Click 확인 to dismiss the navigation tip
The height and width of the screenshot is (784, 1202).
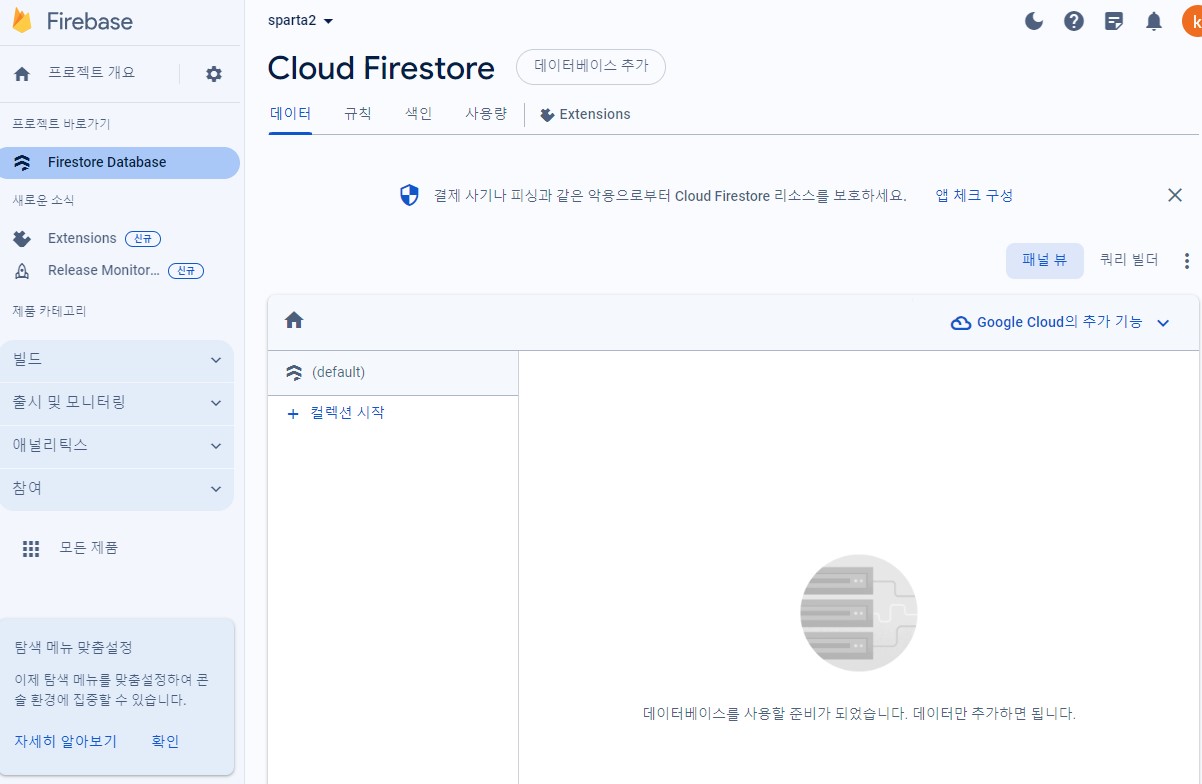165,741
